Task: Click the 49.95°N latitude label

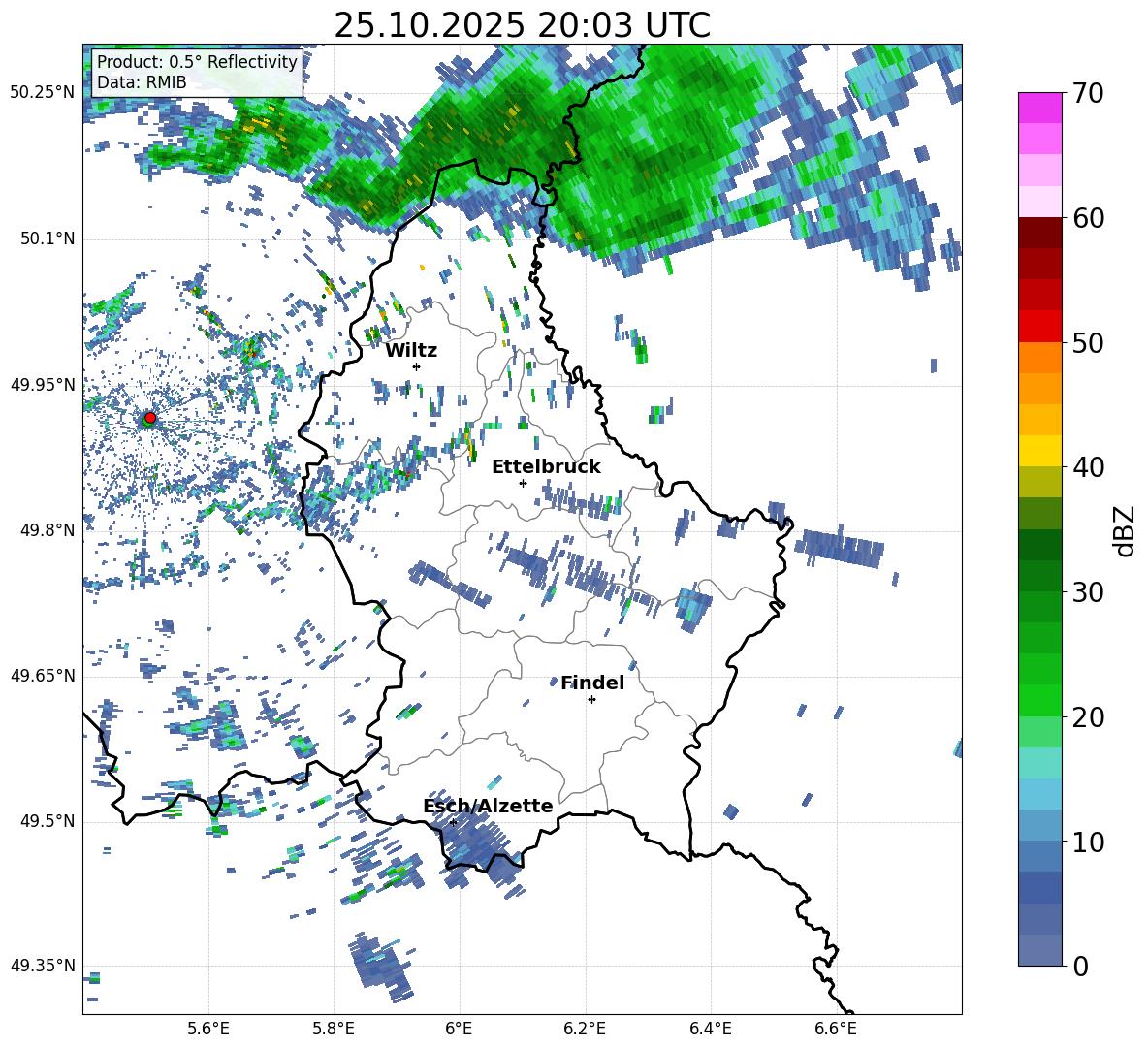Action: [x=43, y=384]
